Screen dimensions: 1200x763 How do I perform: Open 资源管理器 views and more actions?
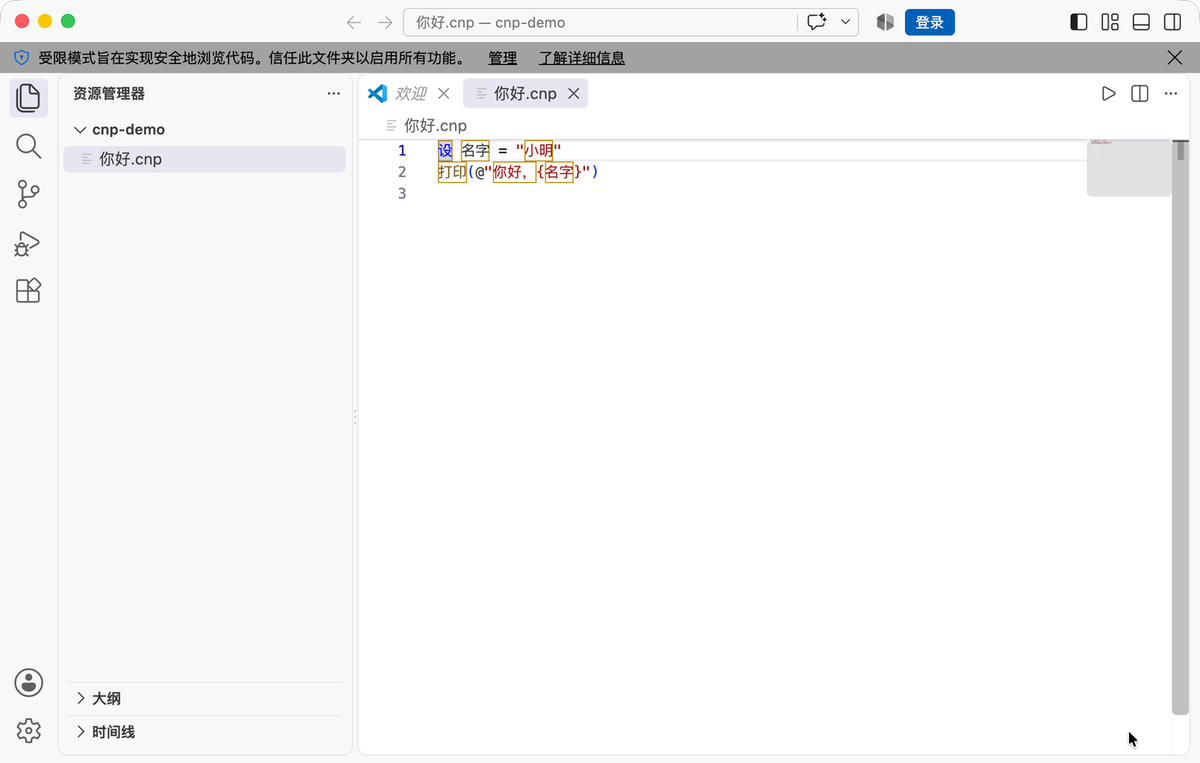(334, 93)
